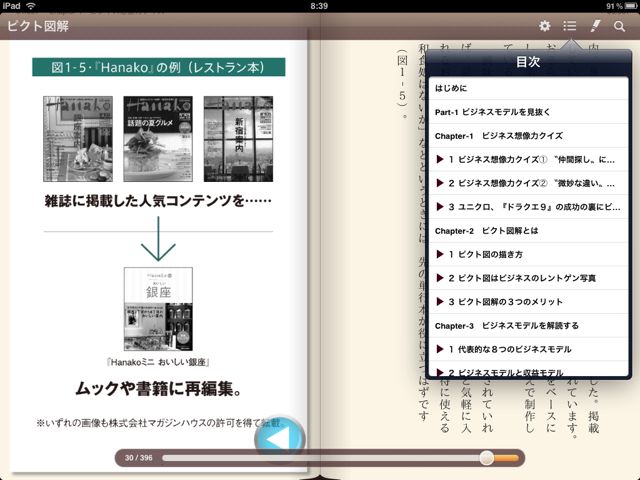Go to section 1 ビジネス想像力クイズ①
The height and width of the screenshot is (480, 640).
click(x=528, y=159)
